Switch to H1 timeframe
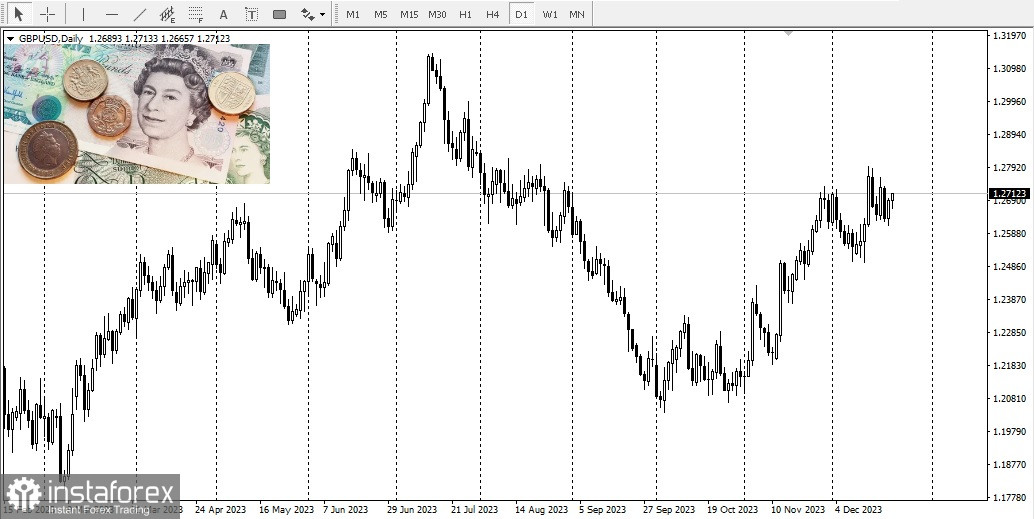Screen dimensions: 1034x519 click(466, 14)
